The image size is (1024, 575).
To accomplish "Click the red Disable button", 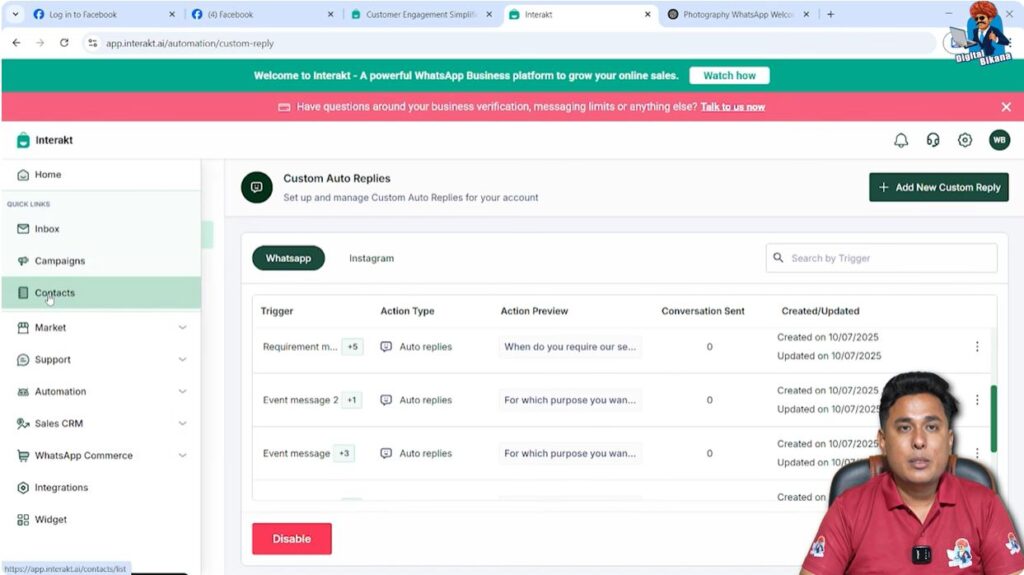I will (x=291, y=538).
